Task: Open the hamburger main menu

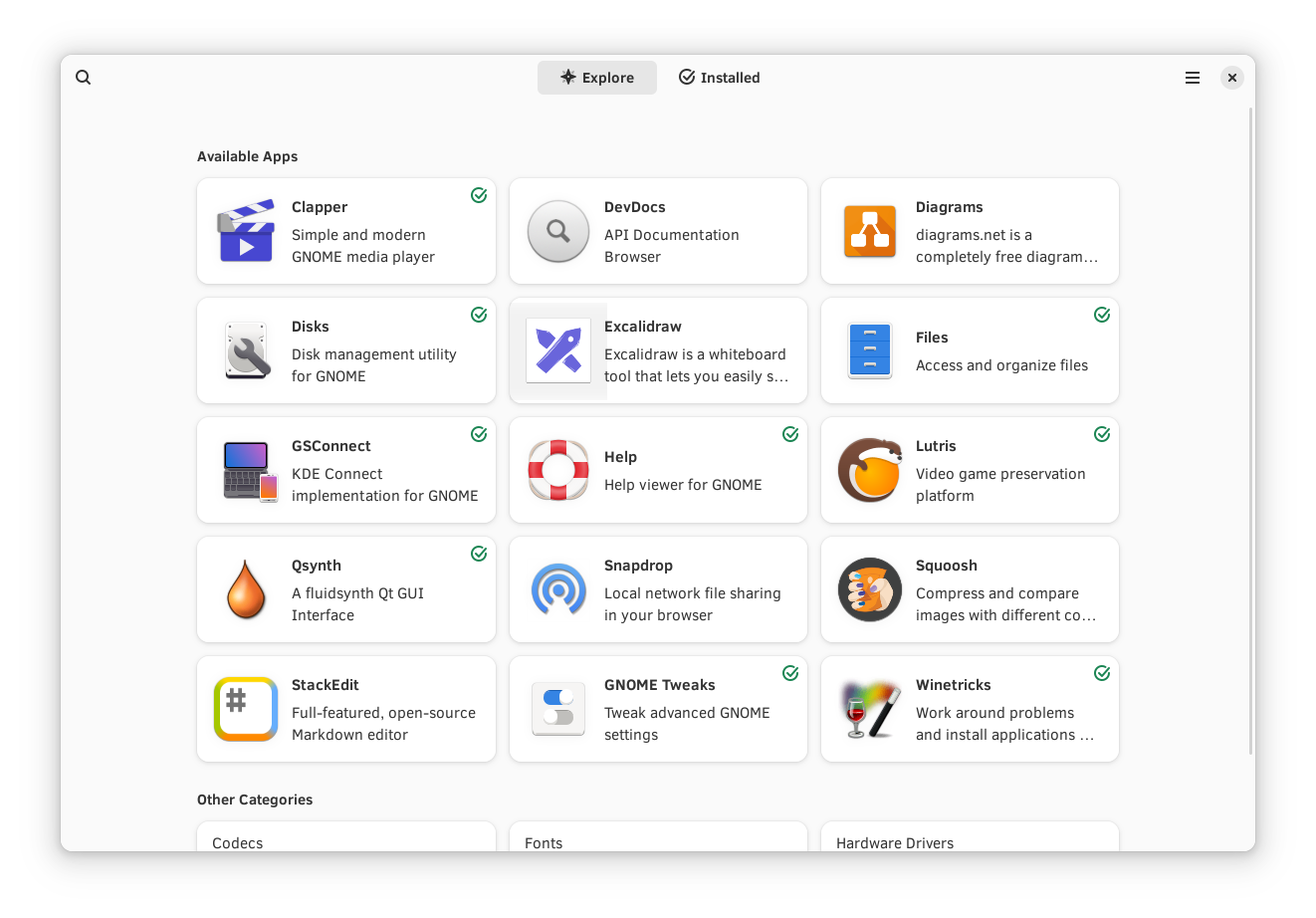Action: [1193, 78]
